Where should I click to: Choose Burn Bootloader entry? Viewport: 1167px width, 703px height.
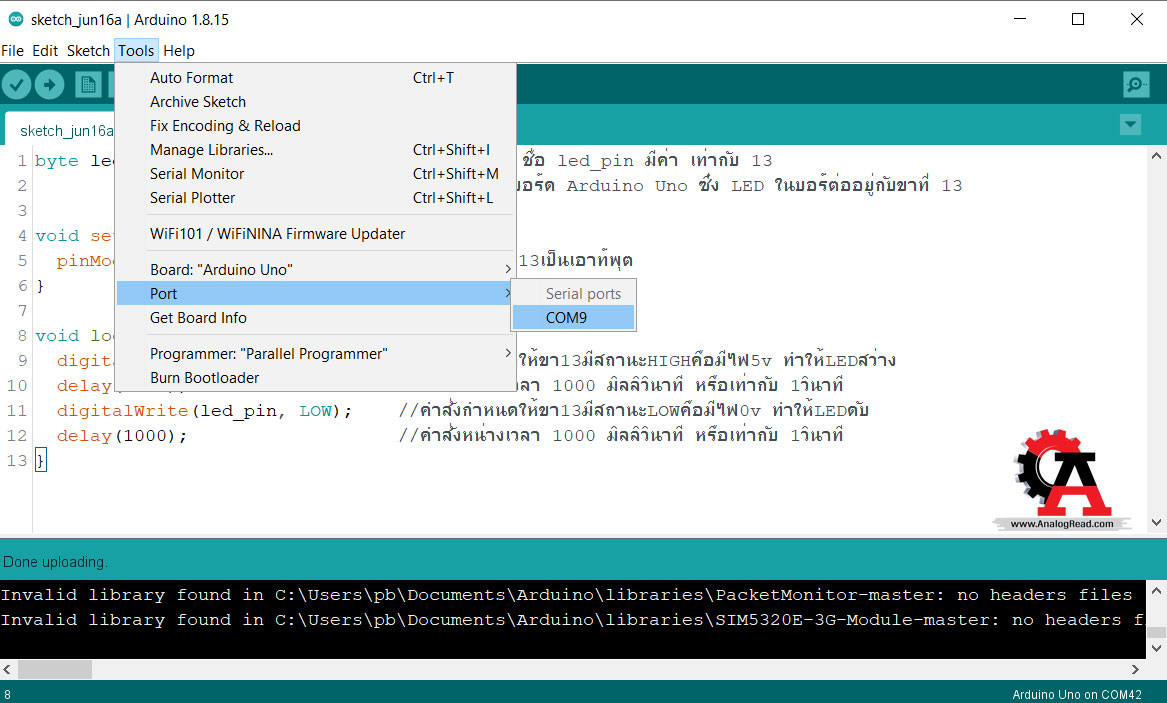316,378
